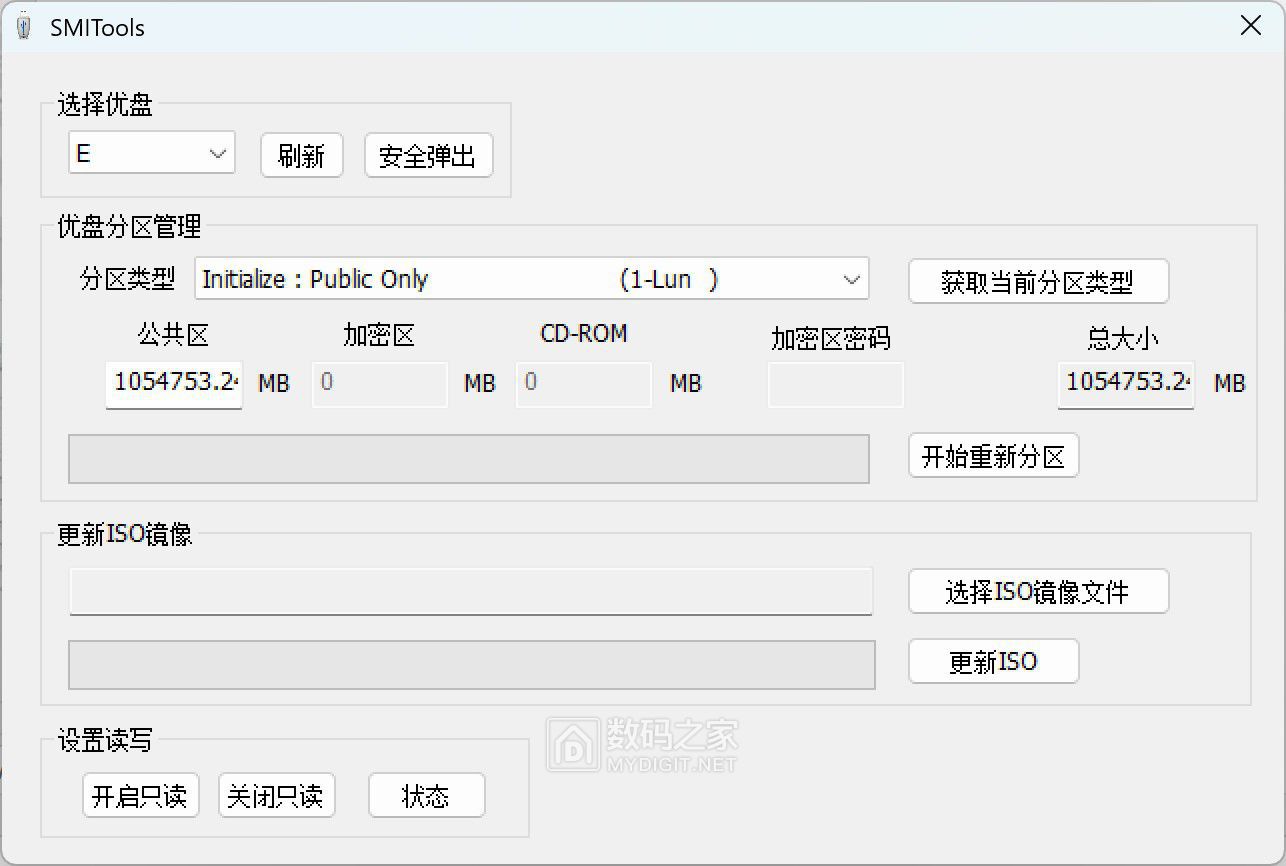Click the 刷新 refresh button
The width and height of the screenshot is (1286, 866).
tap(301, 156)
